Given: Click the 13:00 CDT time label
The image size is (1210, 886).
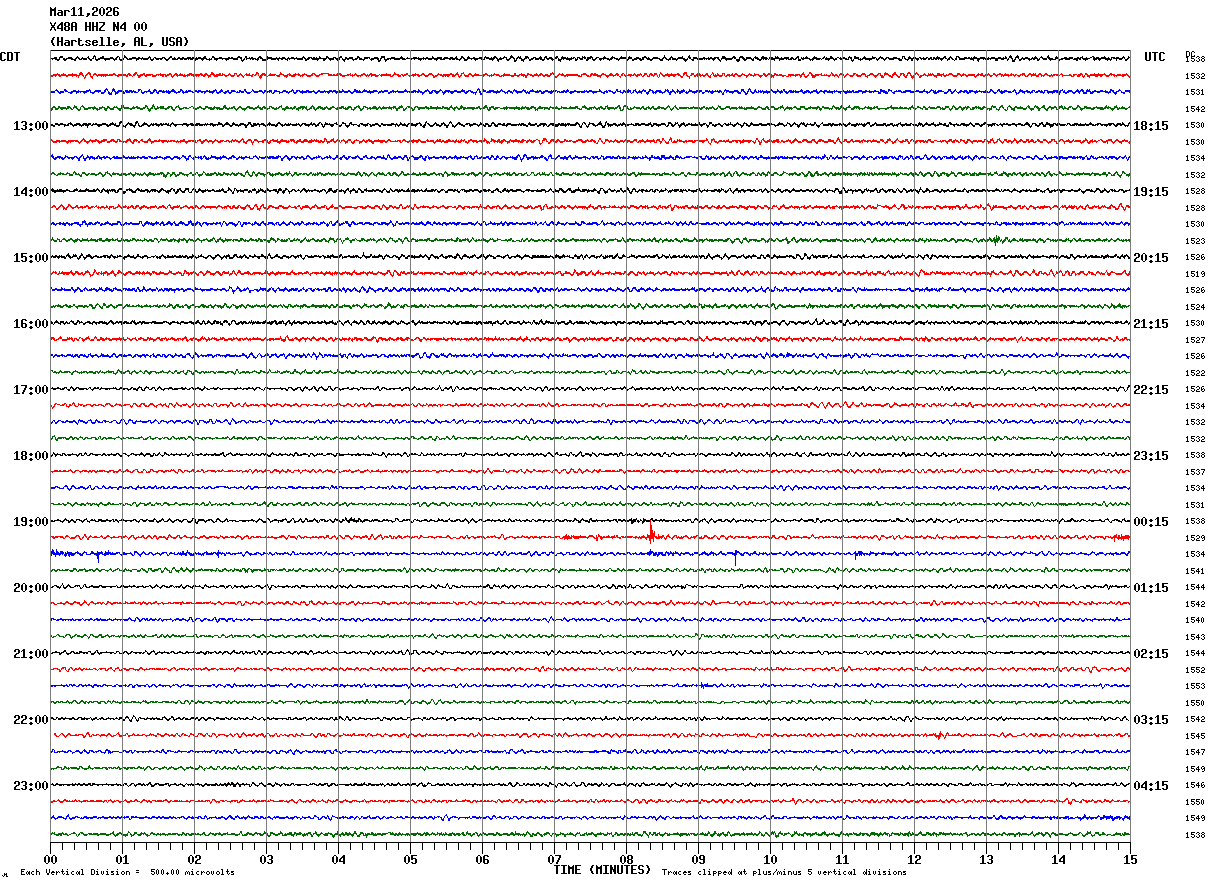Looking at the screenshot, I should [x=30, y=126].
